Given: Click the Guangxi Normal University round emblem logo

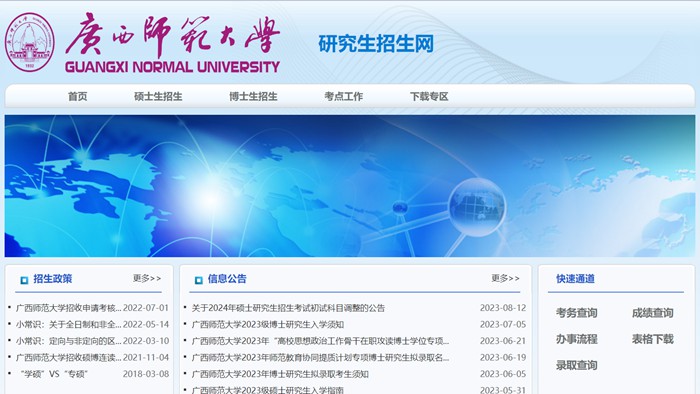Looking at the screenshot, I should tap(29, 42).
